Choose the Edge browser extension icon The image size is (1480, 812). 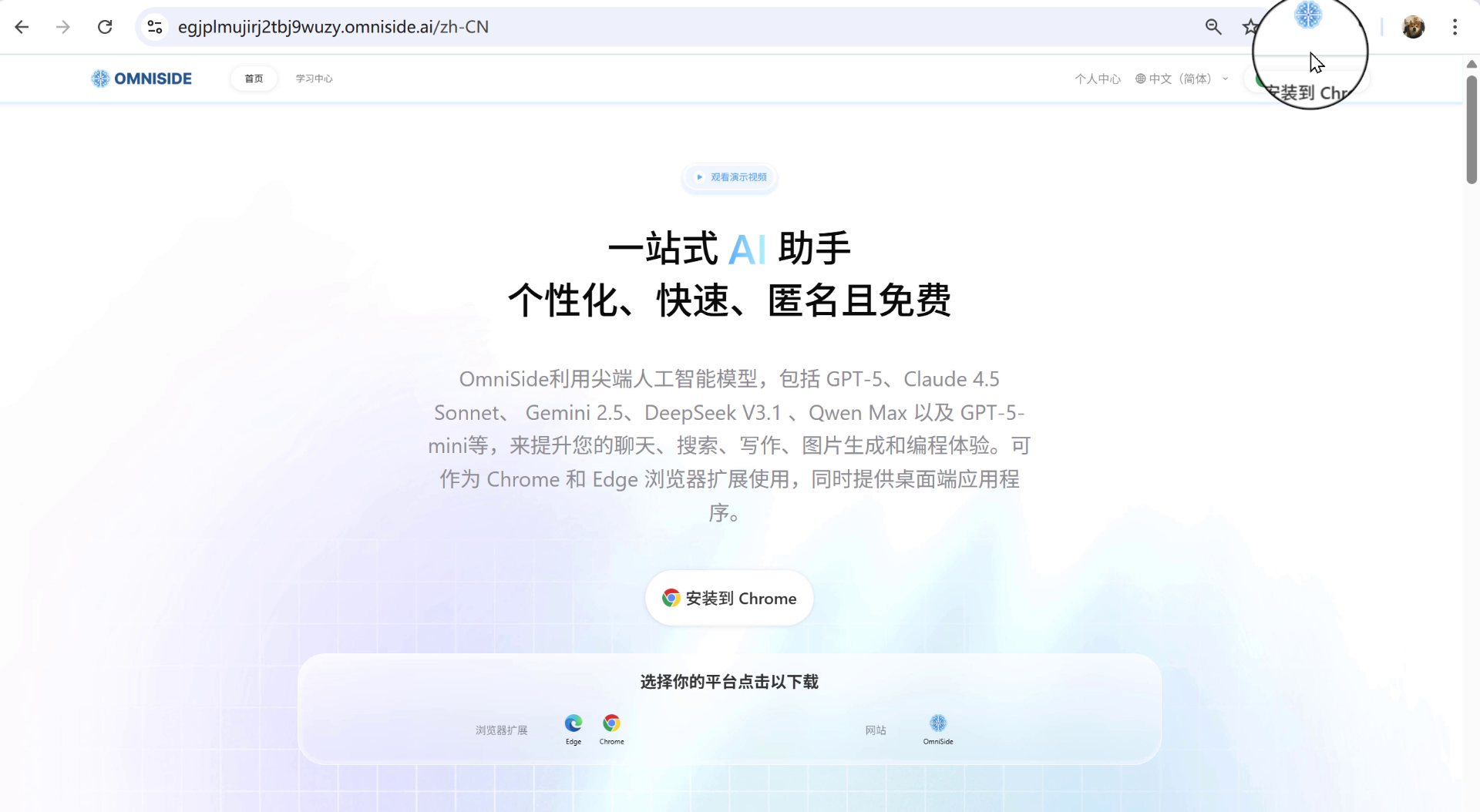click(x=573, y=729)
